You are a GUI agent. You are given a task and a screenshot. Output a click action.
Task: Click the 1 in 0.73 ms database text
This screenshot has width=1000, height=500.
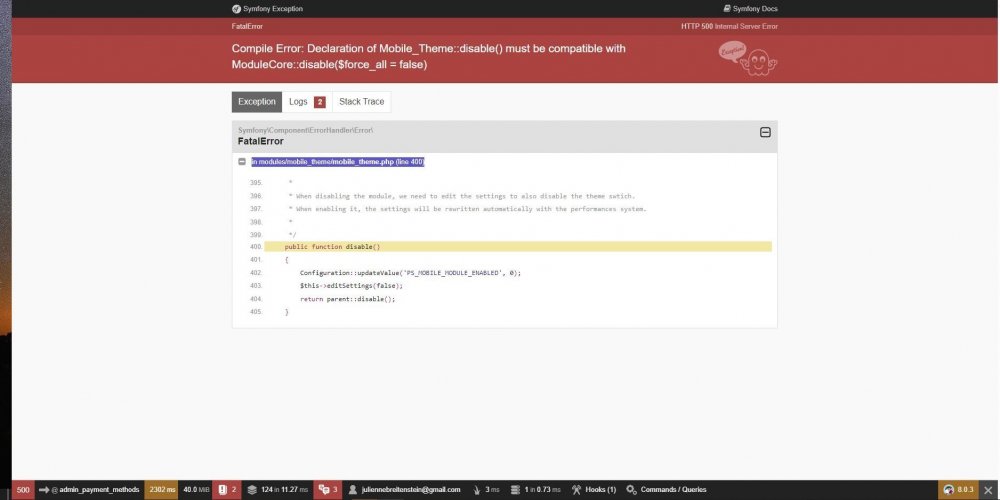coord(542,490)
